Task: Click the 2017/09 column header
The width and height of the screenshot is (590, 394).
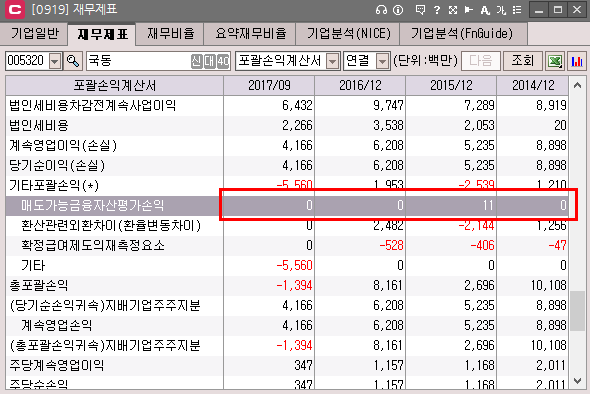Action: 269,85
